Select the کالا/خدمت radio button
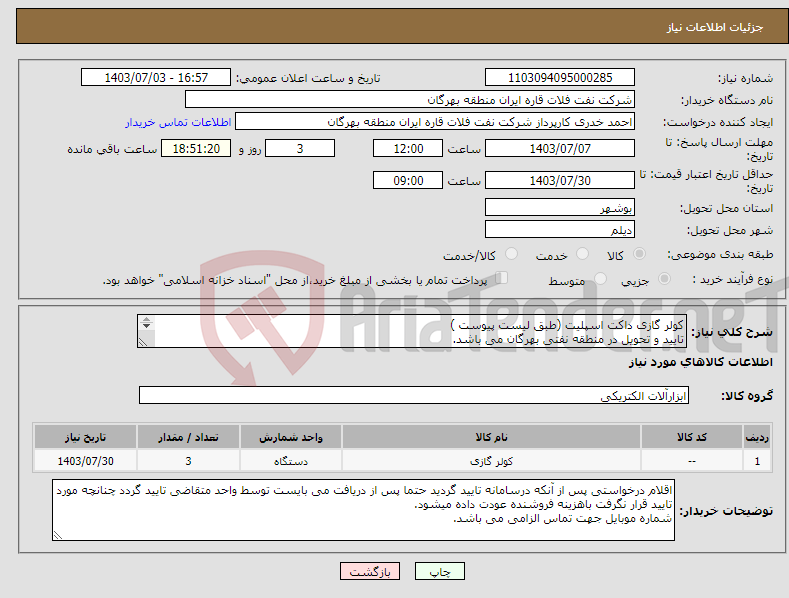Screen dimensions: 789x598 [x=511, y=254]
